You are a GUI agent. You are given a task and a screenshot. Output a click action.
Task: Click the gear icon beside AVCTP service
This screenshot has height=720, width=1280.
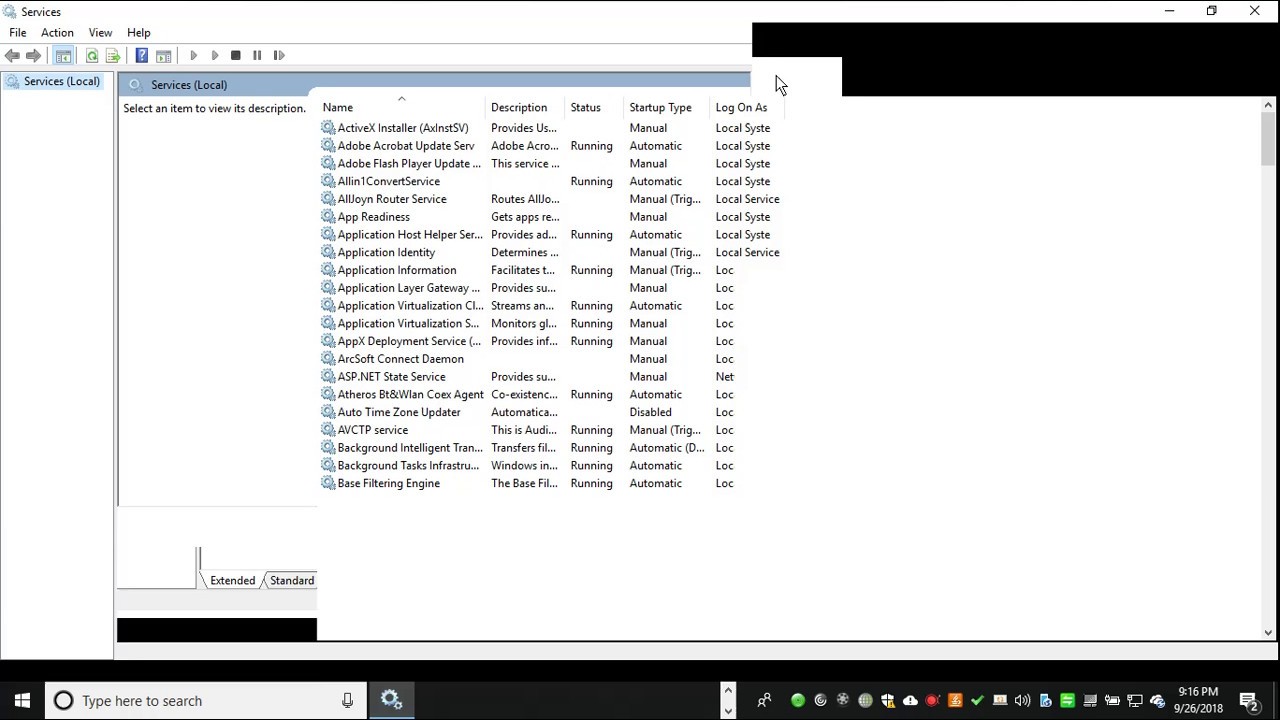point(328,430)
